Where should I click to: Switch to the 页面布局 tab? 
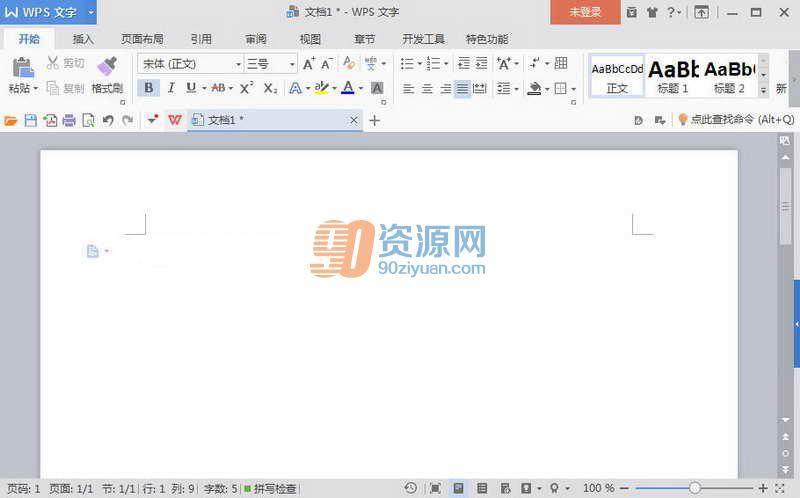click(142, 39)
